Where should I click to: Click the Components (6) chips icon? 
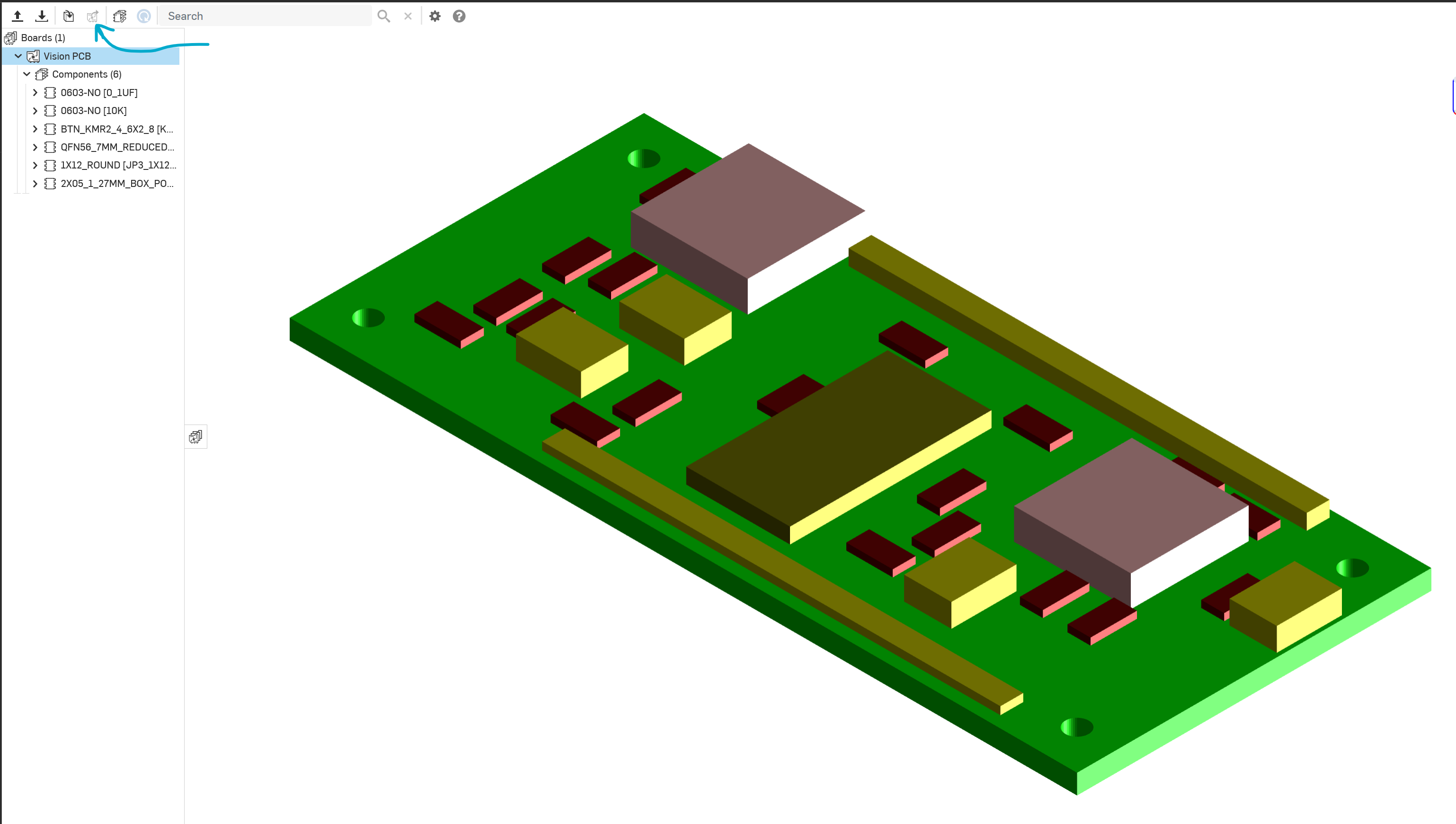click(x=42, y=74)
